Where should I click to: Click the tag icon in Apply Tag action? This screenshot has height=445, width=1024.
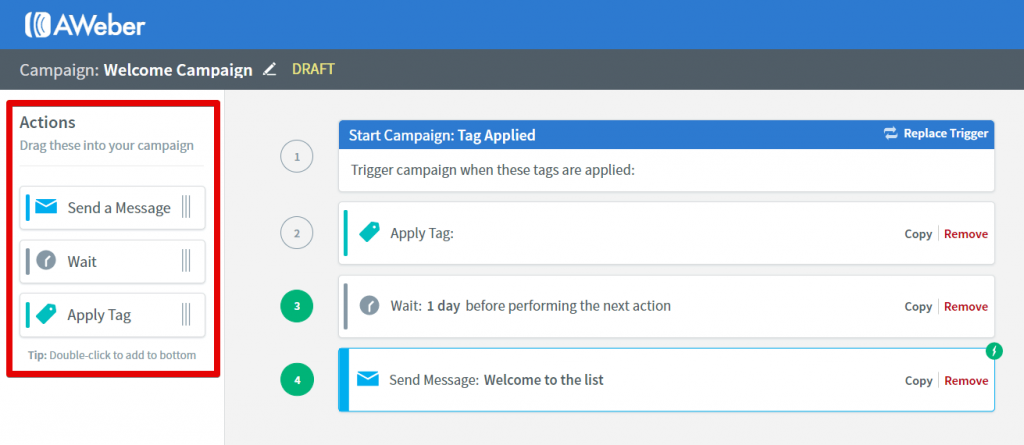pos(46,314)
